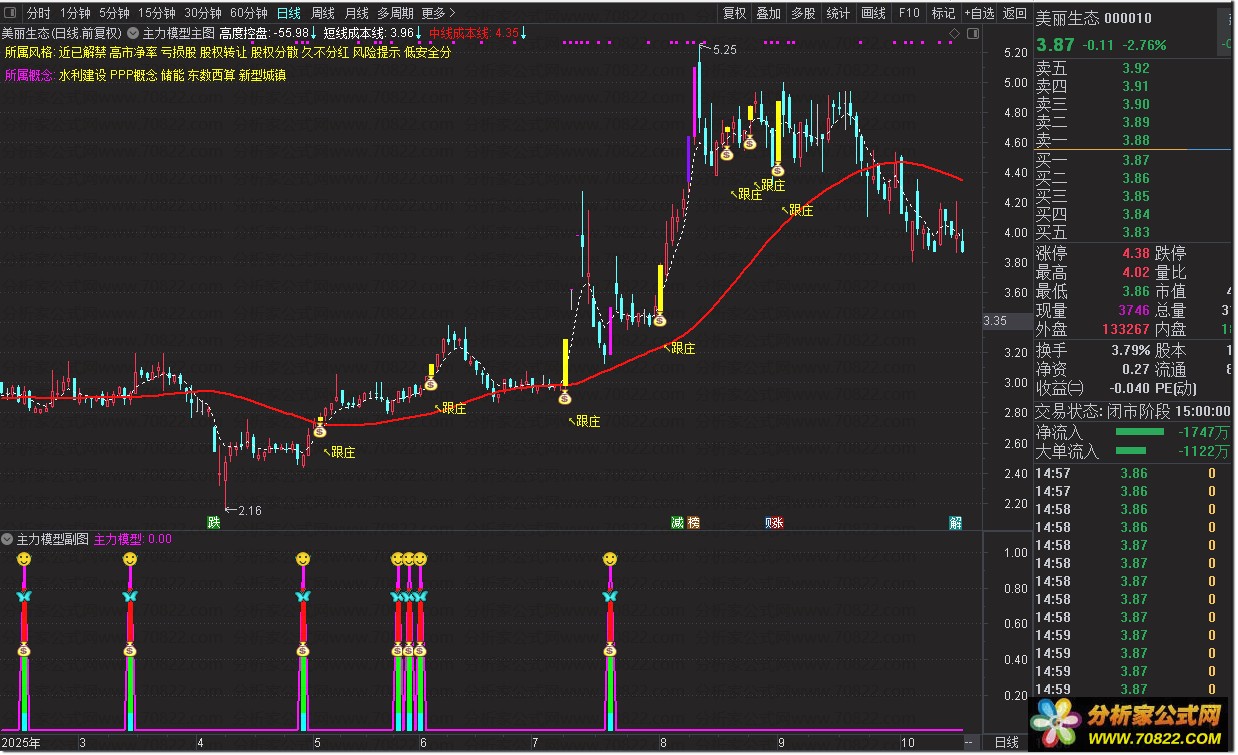Switch to the 60分钟 tab

pyautogui.click(x=248, y=13)
